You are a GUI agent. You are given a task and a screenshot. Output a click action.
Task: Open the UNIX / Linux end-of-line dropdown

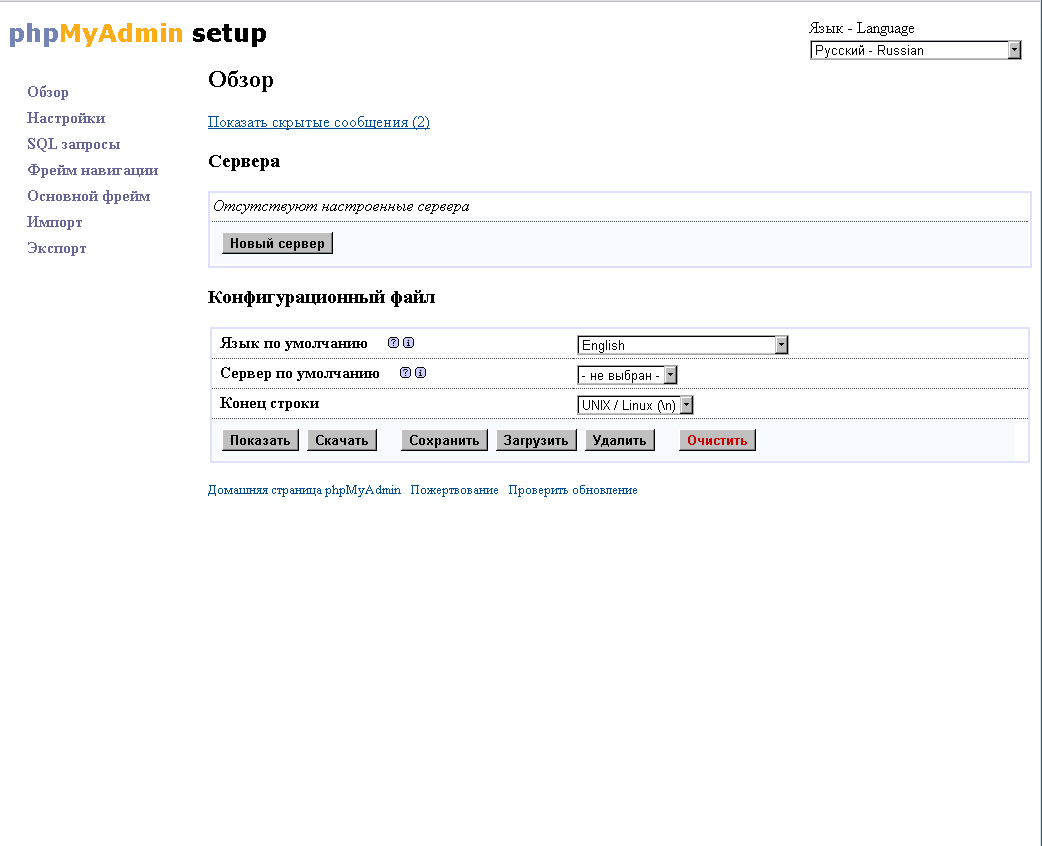[x=635, y=405]
